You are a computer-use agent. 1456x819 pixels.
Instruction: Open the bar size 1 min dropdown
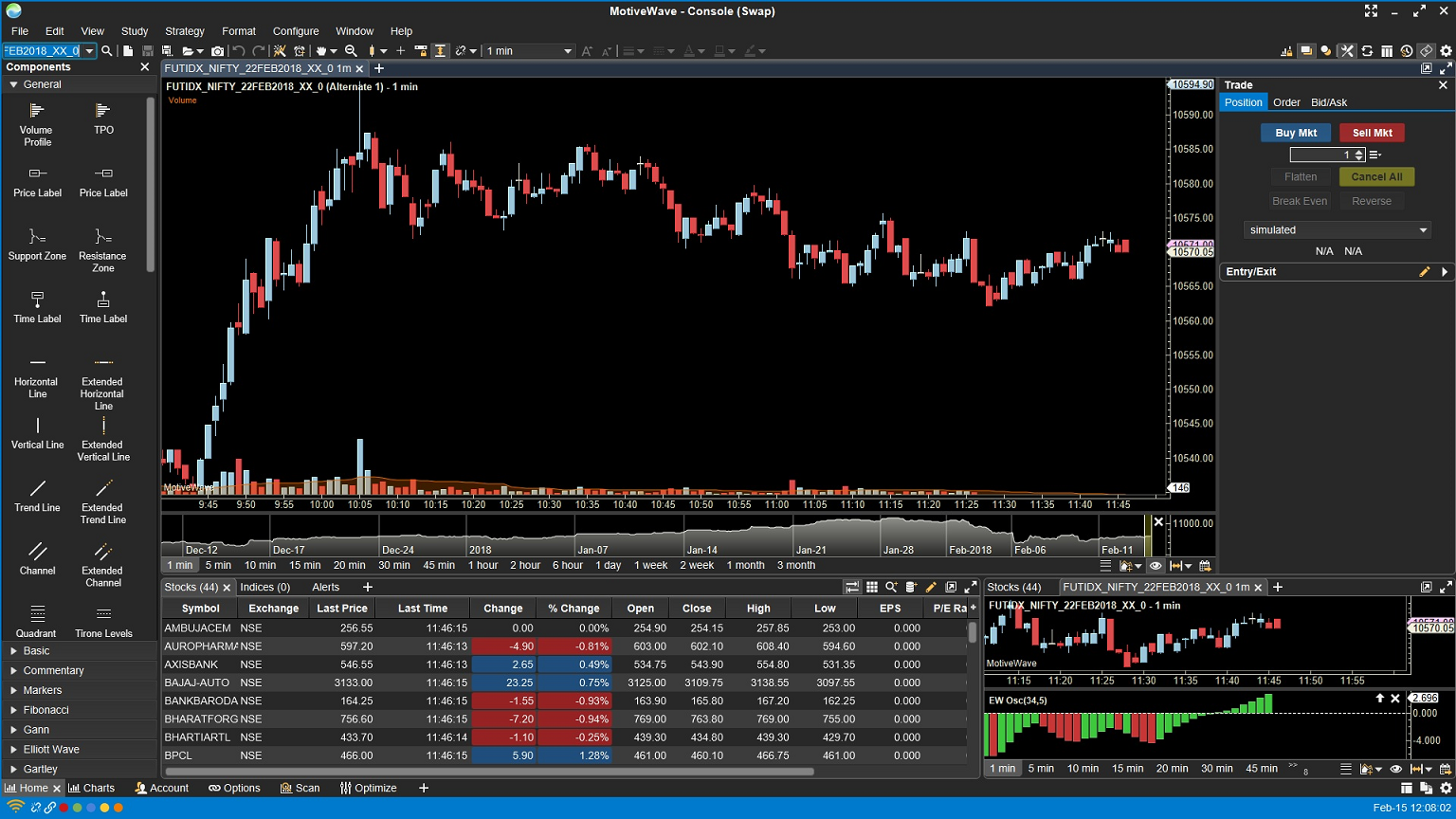pos(529,51)
